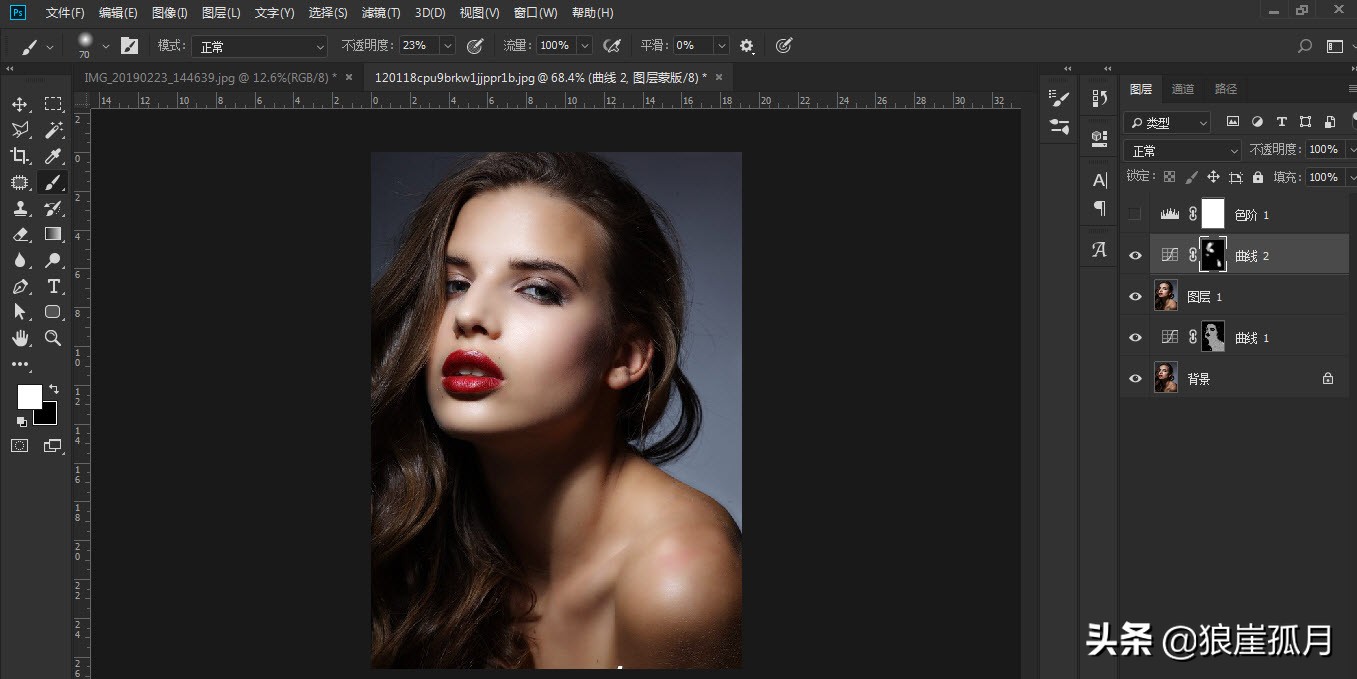Viewport: 1357px width, 679px height.
Task: Open the Paragraph panel icon
Action: (1100, 208)
